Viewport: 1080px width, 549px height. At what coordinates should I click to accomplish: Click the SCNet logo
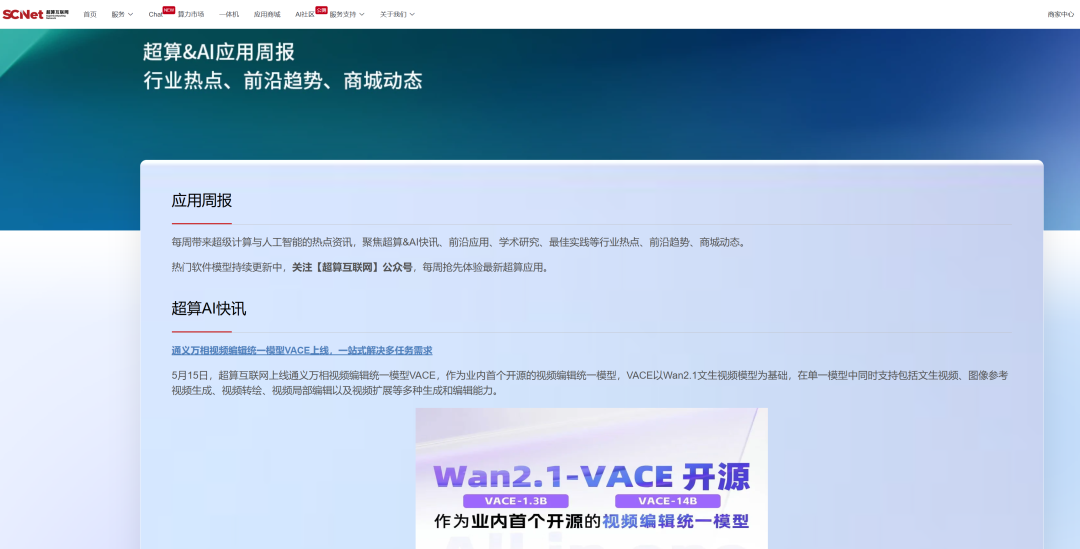35,14
